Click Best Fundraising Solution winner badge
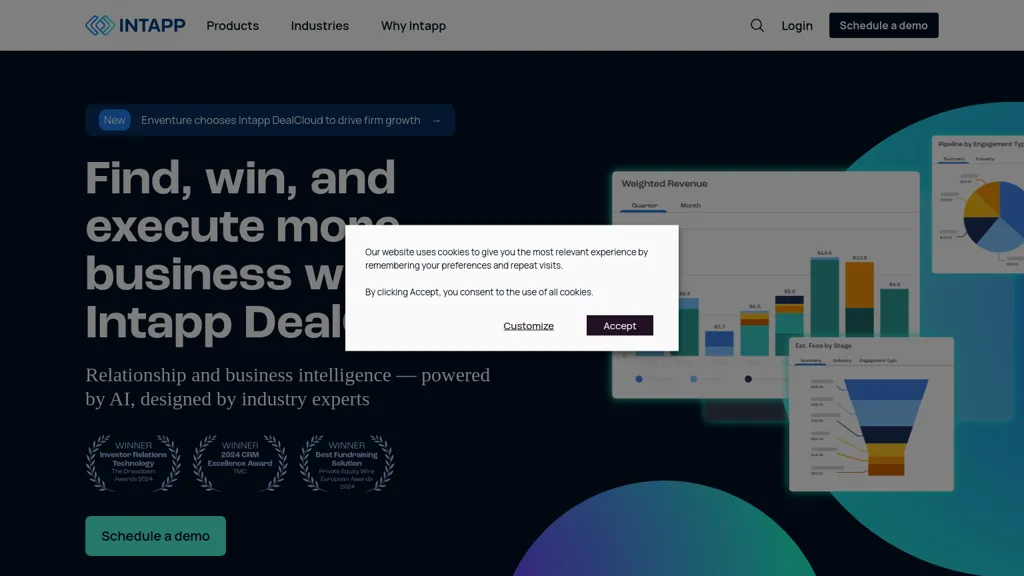Viewport: 1024px width, 576px height. (347, 462)
